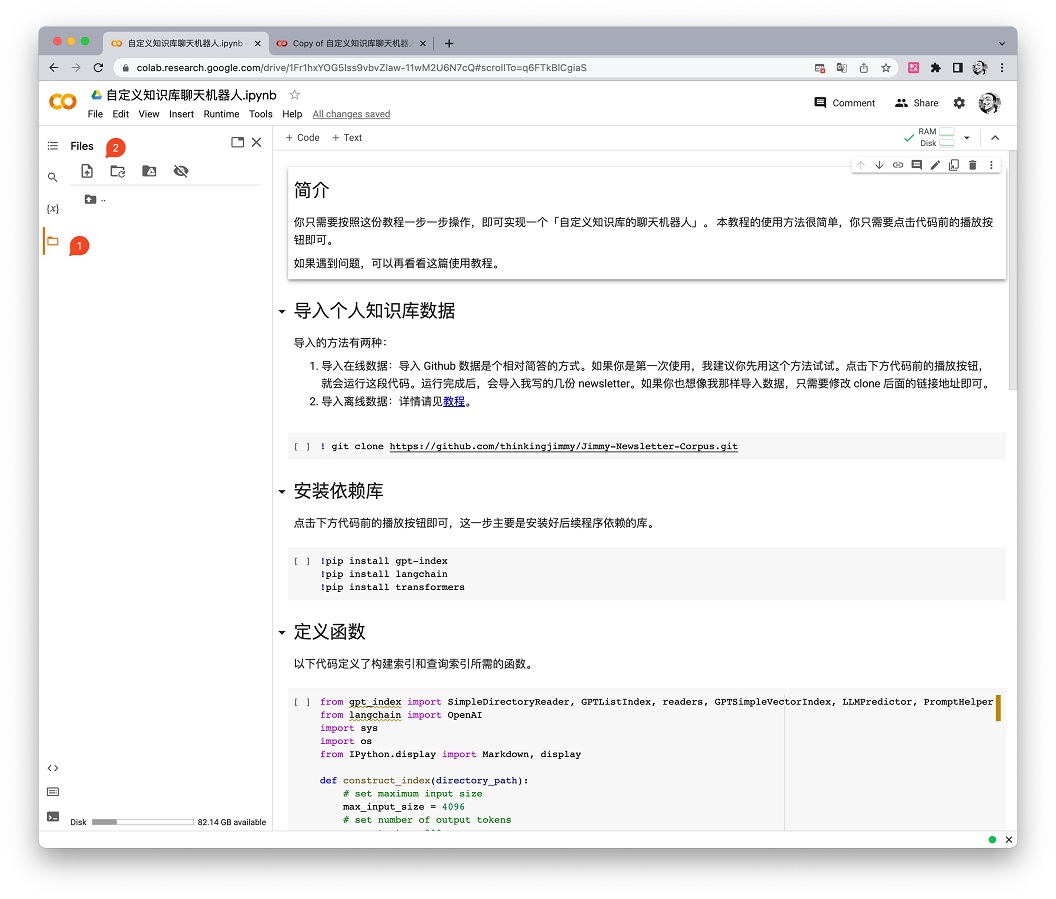The image size is (1056, 899).
Task: Open the terminal icon in sidebar
Action: (x=53, y=816)
